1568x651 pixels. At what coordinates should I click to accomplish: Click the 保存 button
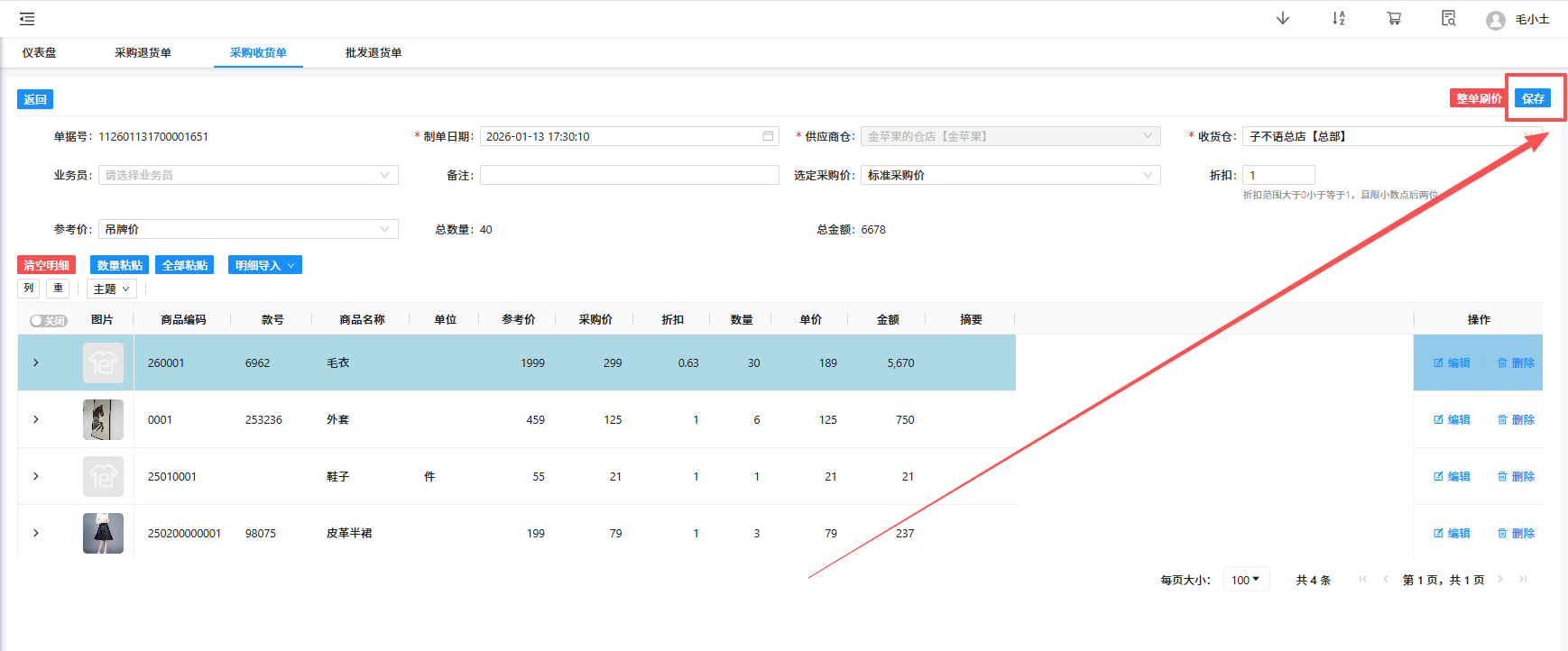pos(1533,98)
